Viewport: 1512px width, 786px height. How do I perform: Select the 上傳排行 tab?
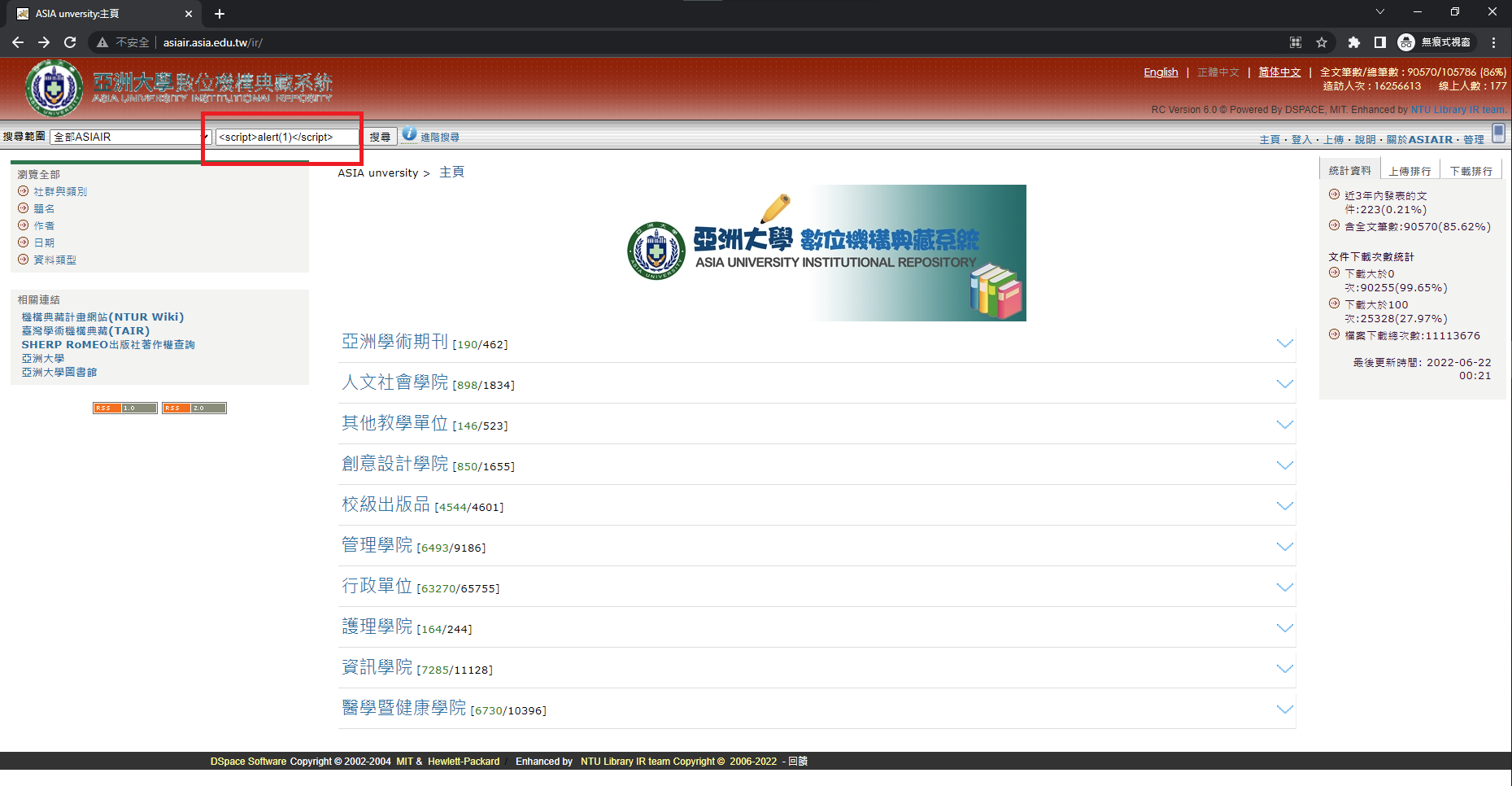1410,171
